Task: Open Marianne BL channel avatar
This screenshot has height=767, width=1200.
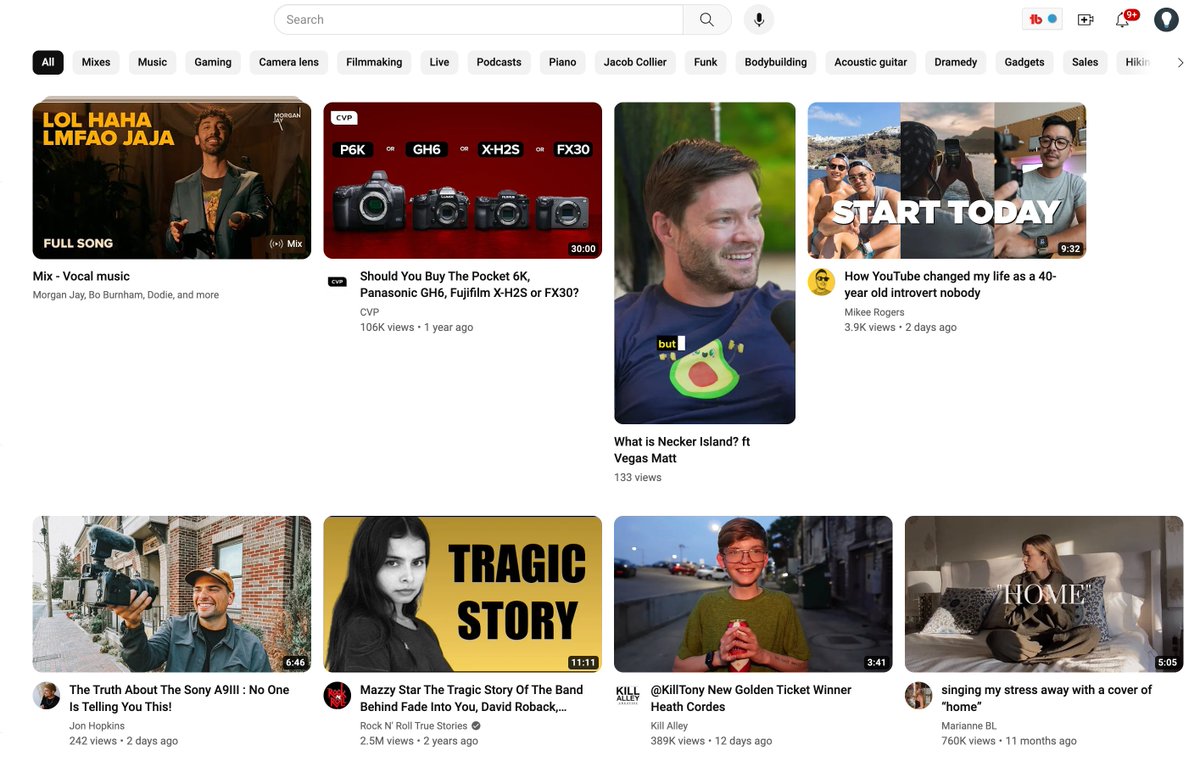Action: (918, 696)
